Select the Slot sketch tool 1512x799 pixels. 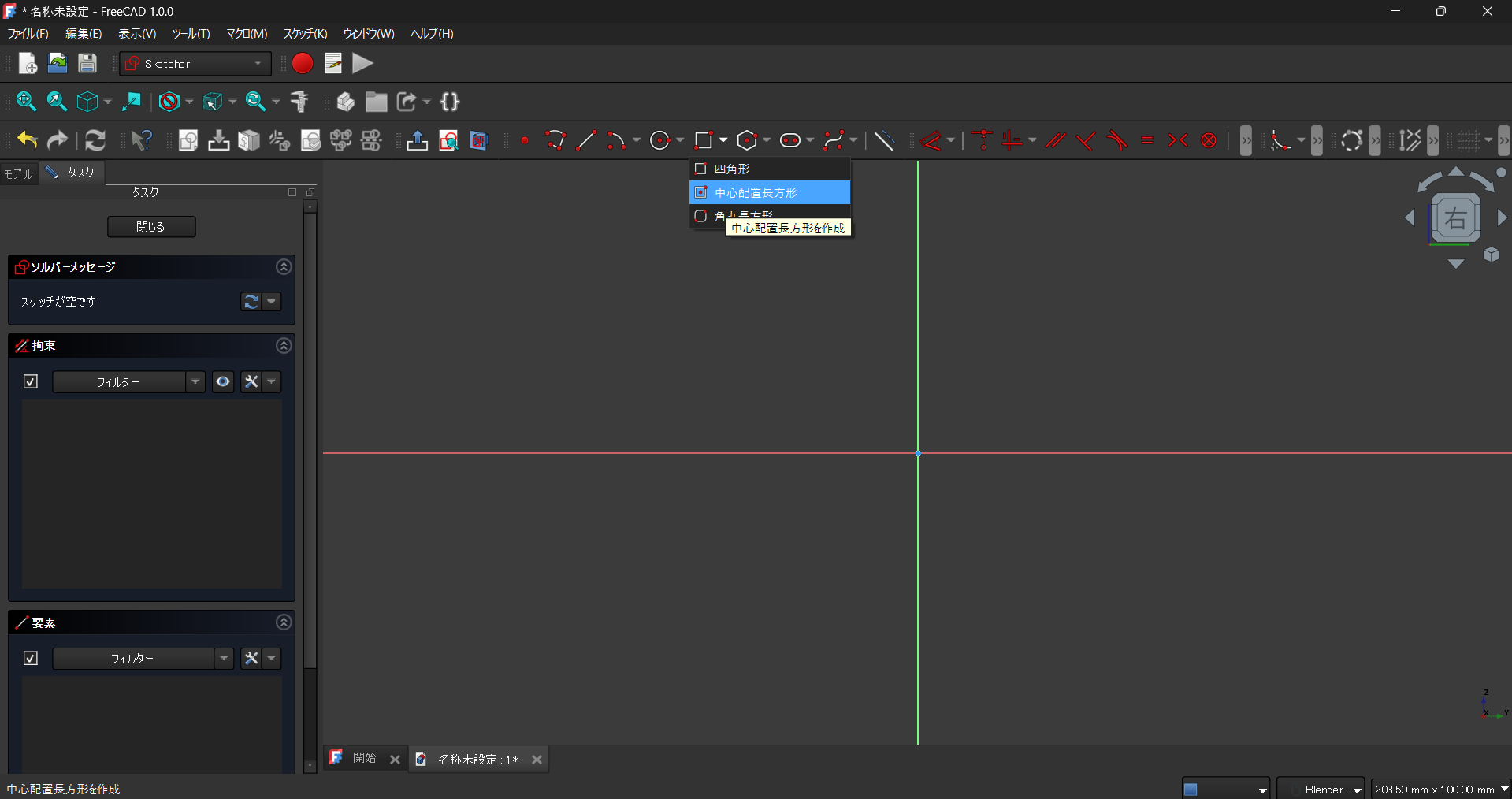pyautogui.click(x=789, y=140)
